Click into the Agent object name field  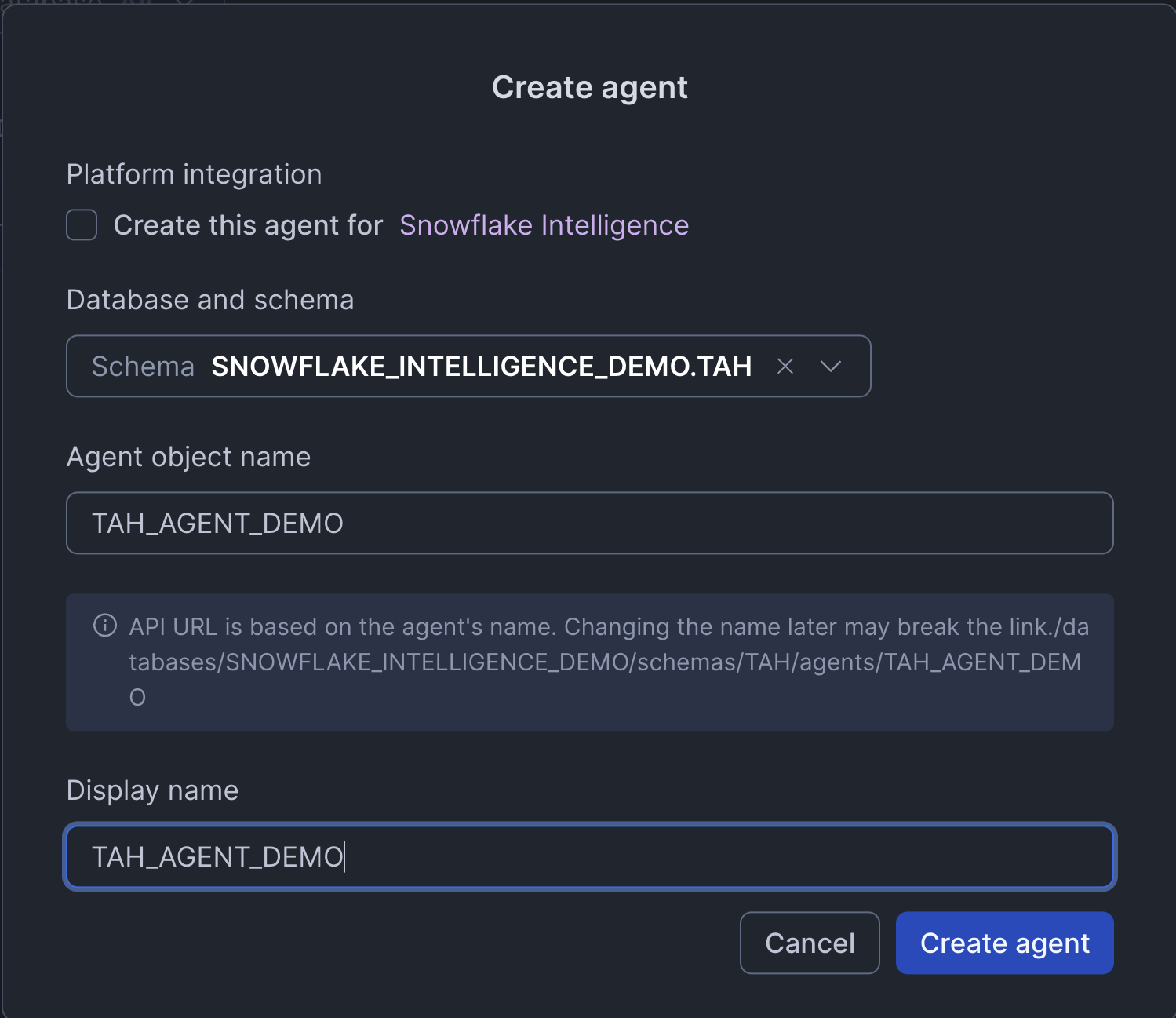tap(588, 524)
